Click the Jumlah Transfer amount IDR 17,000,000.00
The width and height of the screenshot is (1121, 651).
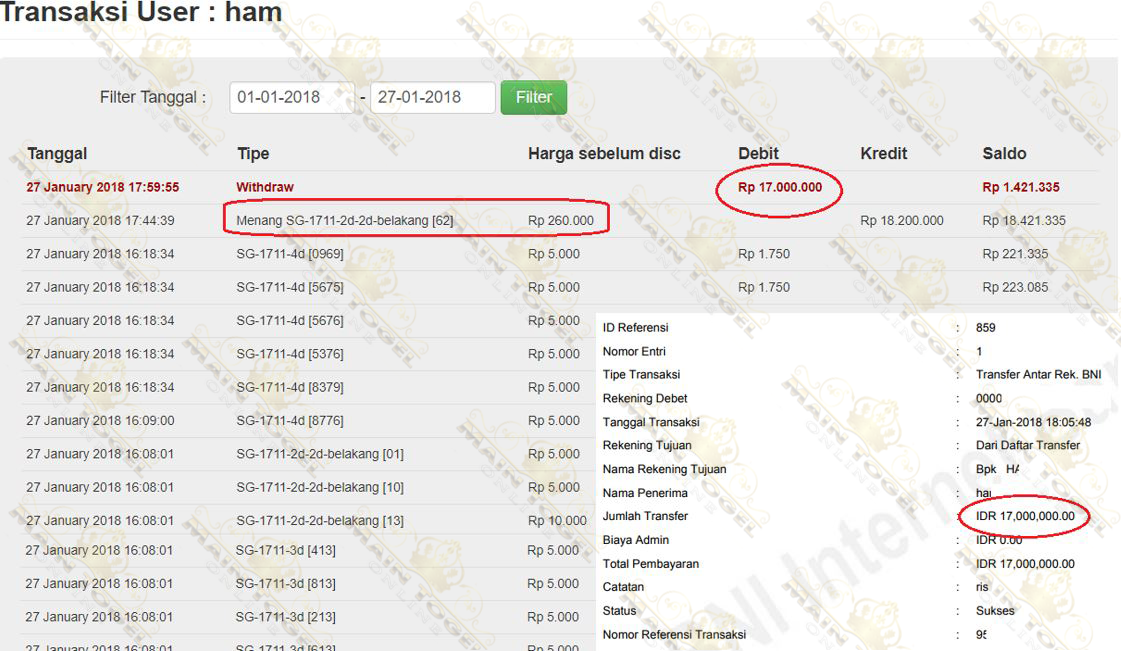click(x=1025, y=516)
